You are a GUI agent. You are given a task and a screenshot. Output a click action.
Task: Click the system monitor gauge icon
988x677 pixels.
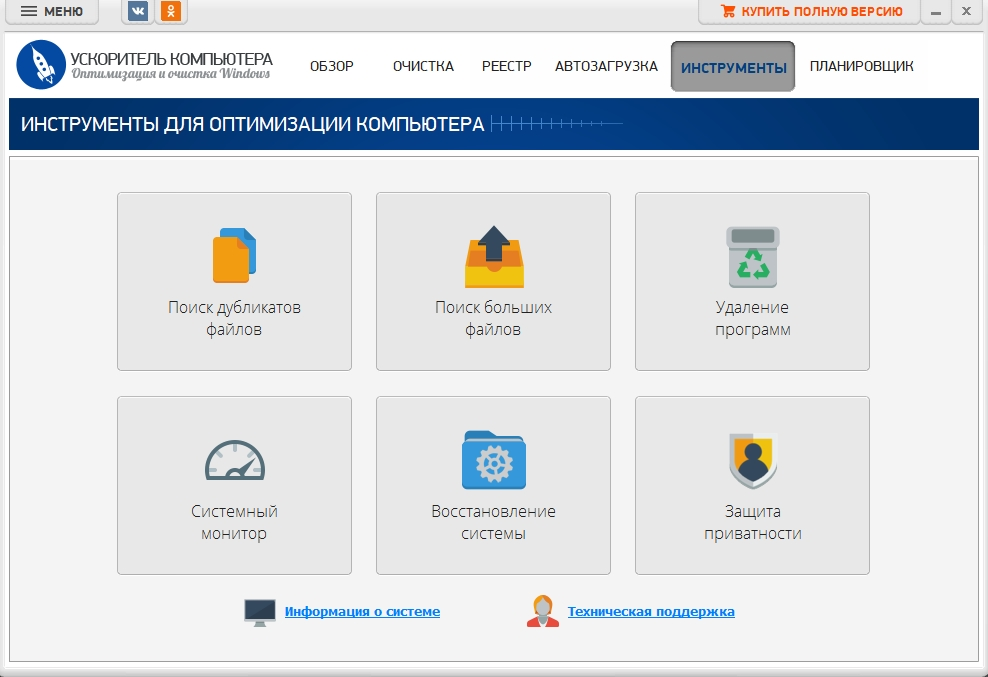(234, 460)
